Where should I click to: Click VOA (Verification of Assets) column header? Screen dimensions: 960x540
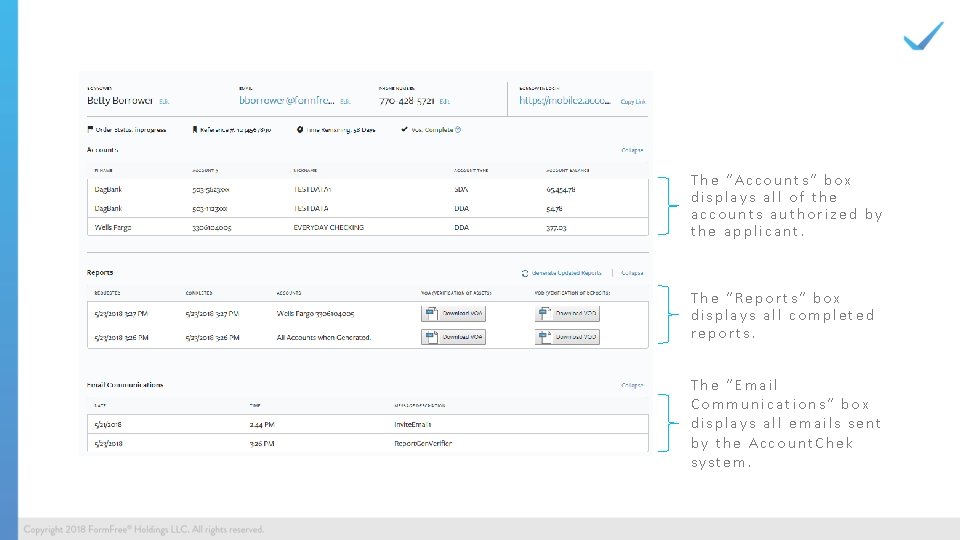click(456, 293)
